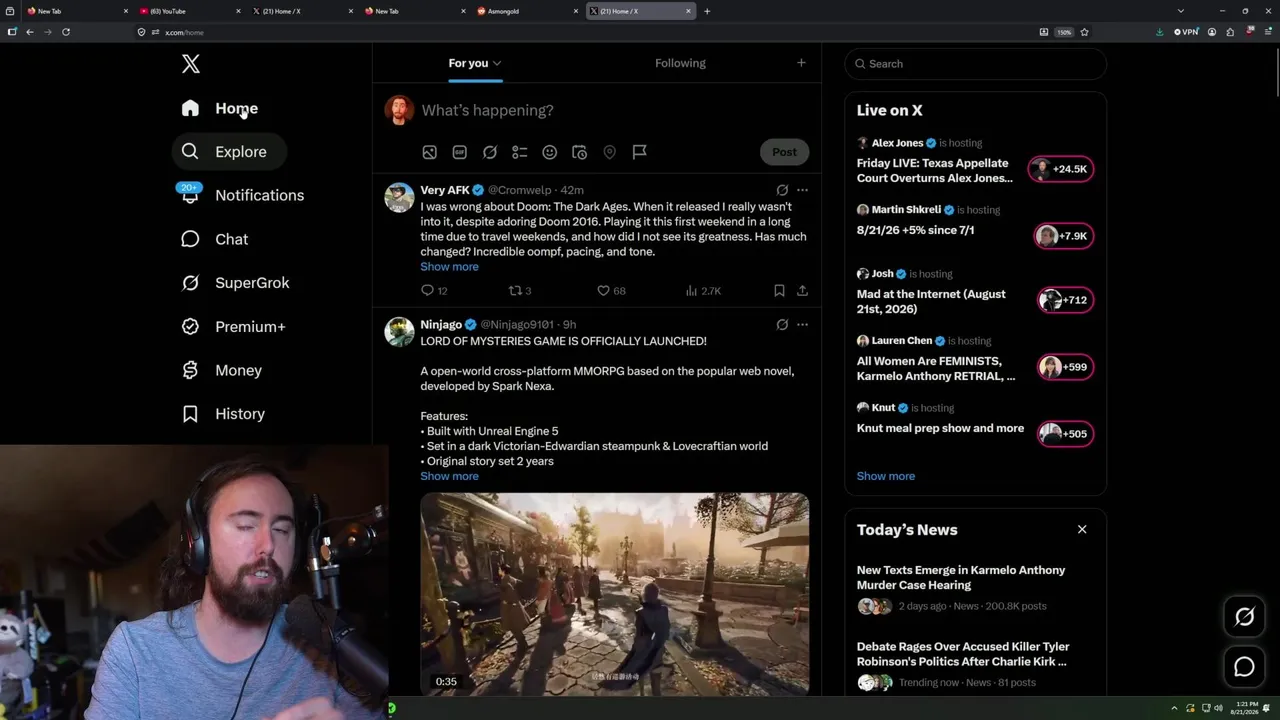This screenshot has height=720, width=1280.
Task: Open Premium+ from the sidebar
Action: pyautogui.click(x=234, y=327)
